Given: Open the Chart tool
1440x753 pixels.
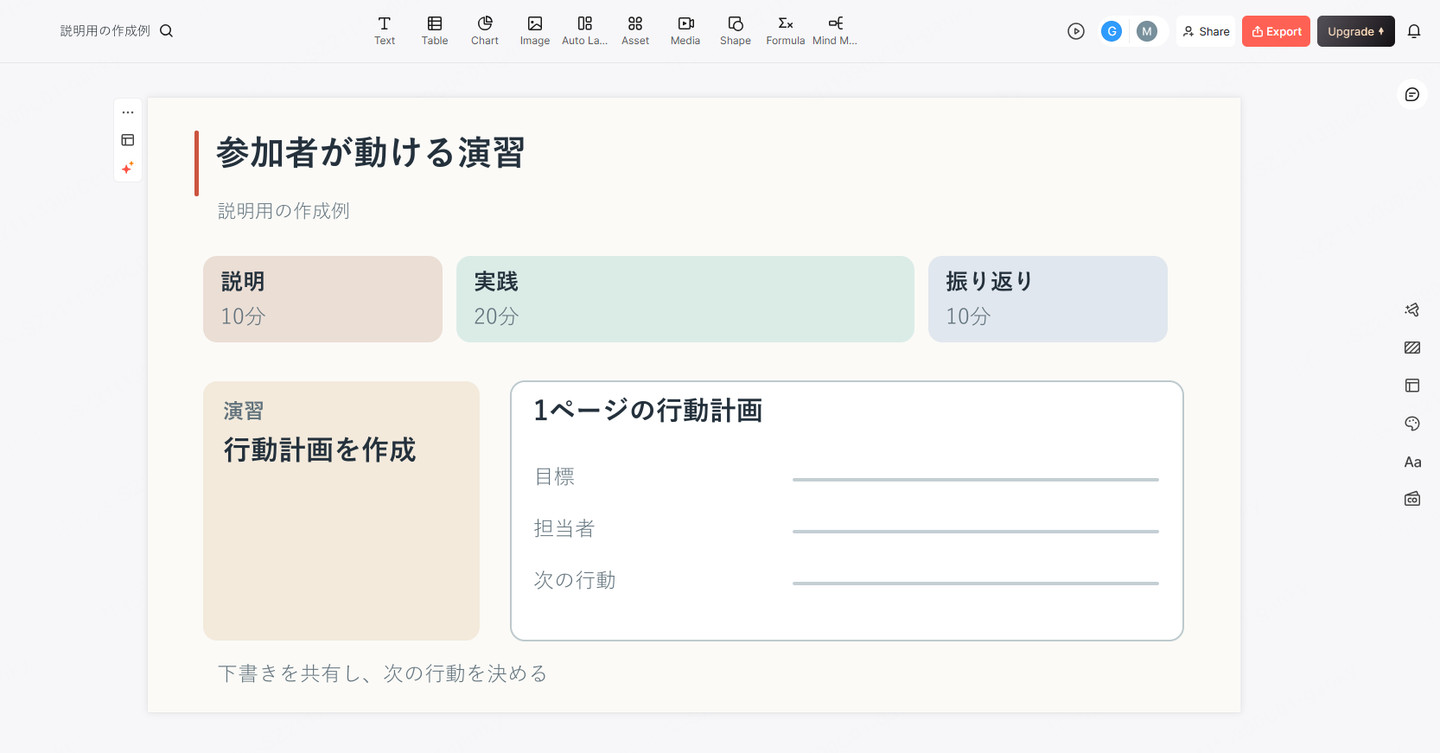Looking at the screenshot, I should click(x=484, y=31).
